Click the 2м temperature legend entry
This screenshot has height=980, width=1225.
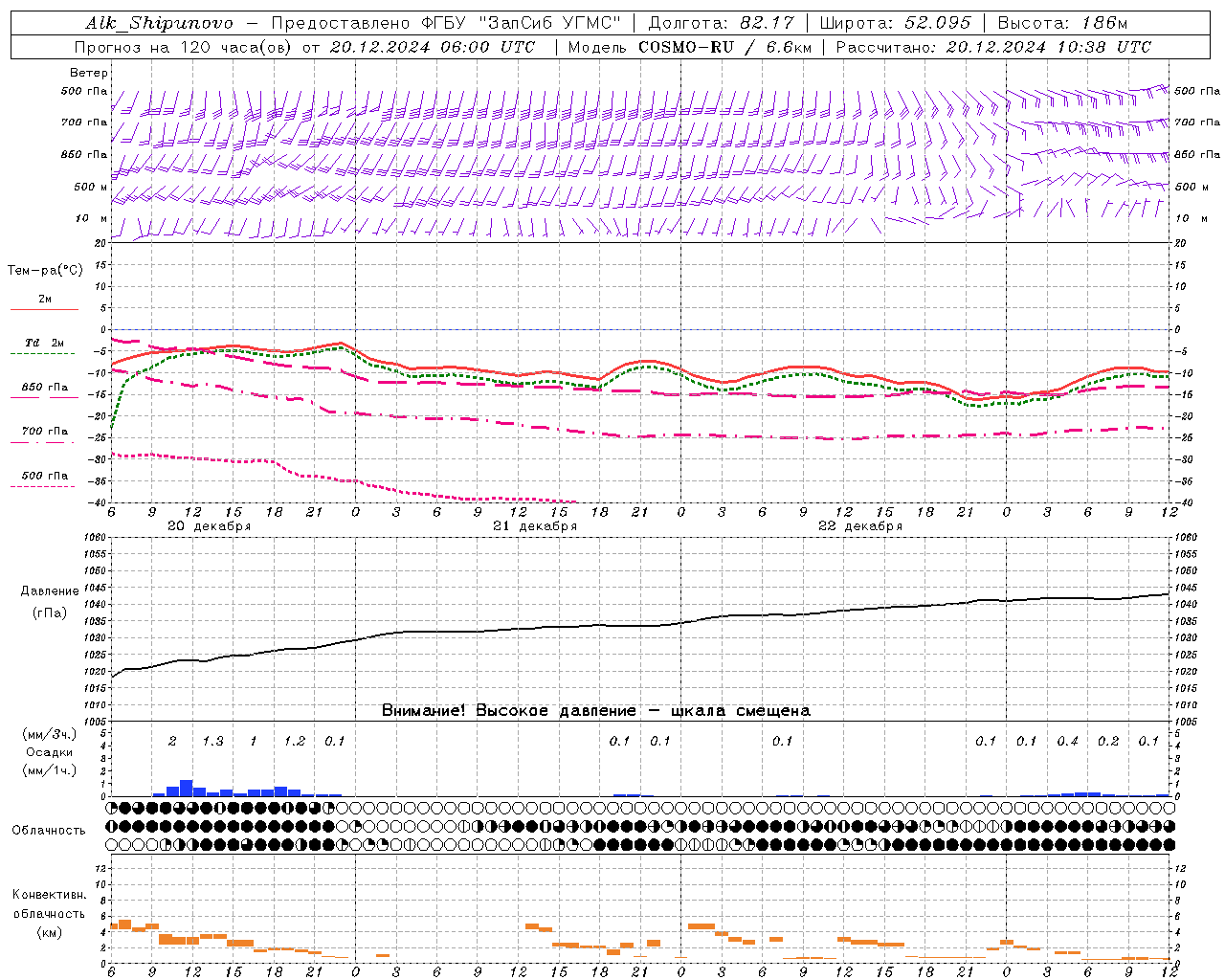pyautogui.click(x=45, y=299)
